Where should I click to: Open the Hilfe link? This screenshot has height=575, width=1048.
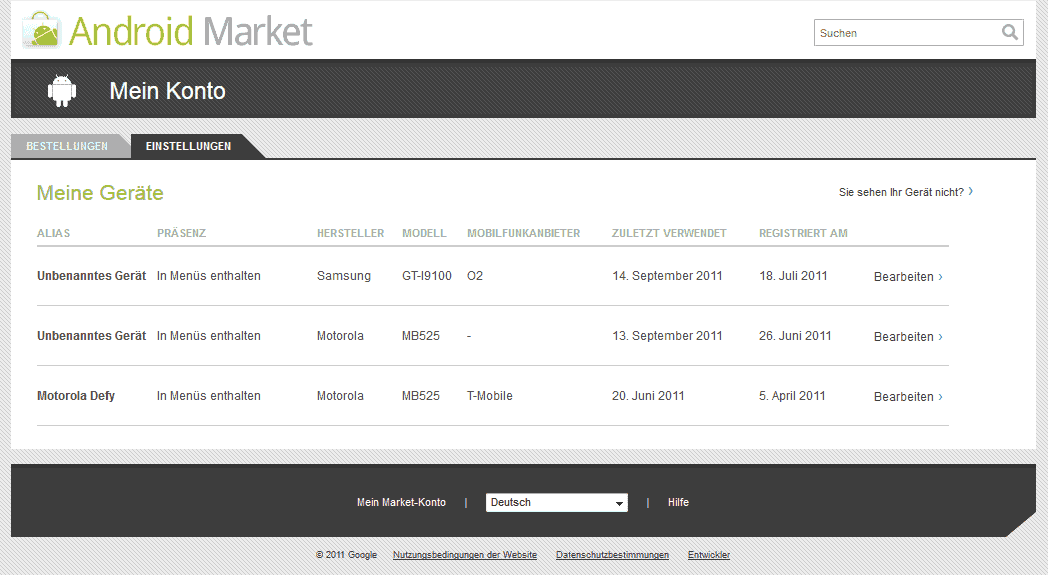click(678, 502)
